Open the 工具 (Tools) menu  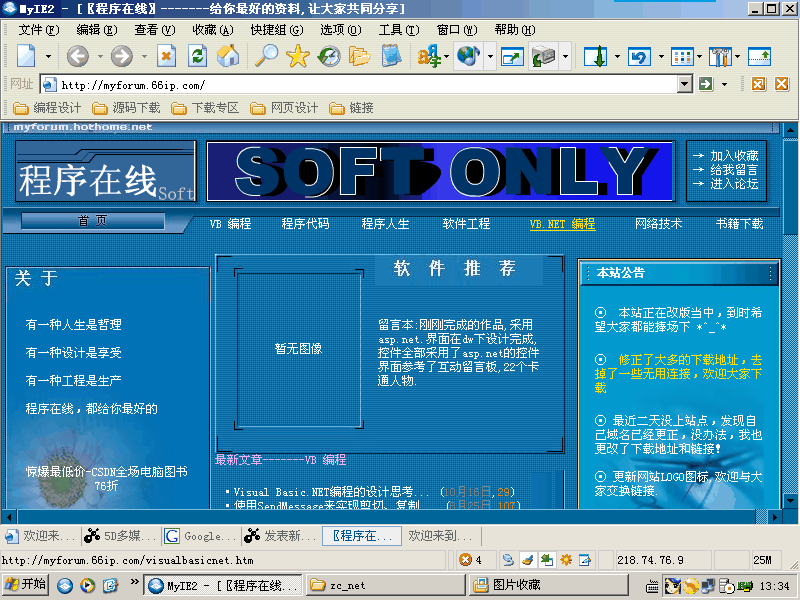point(398,30)
